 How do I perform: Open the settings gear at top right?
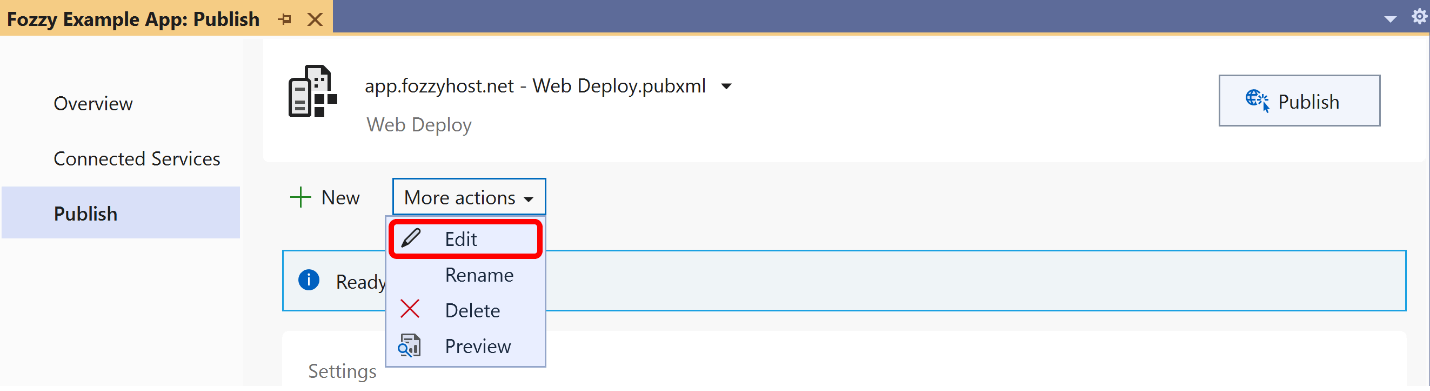point(1418,18)
